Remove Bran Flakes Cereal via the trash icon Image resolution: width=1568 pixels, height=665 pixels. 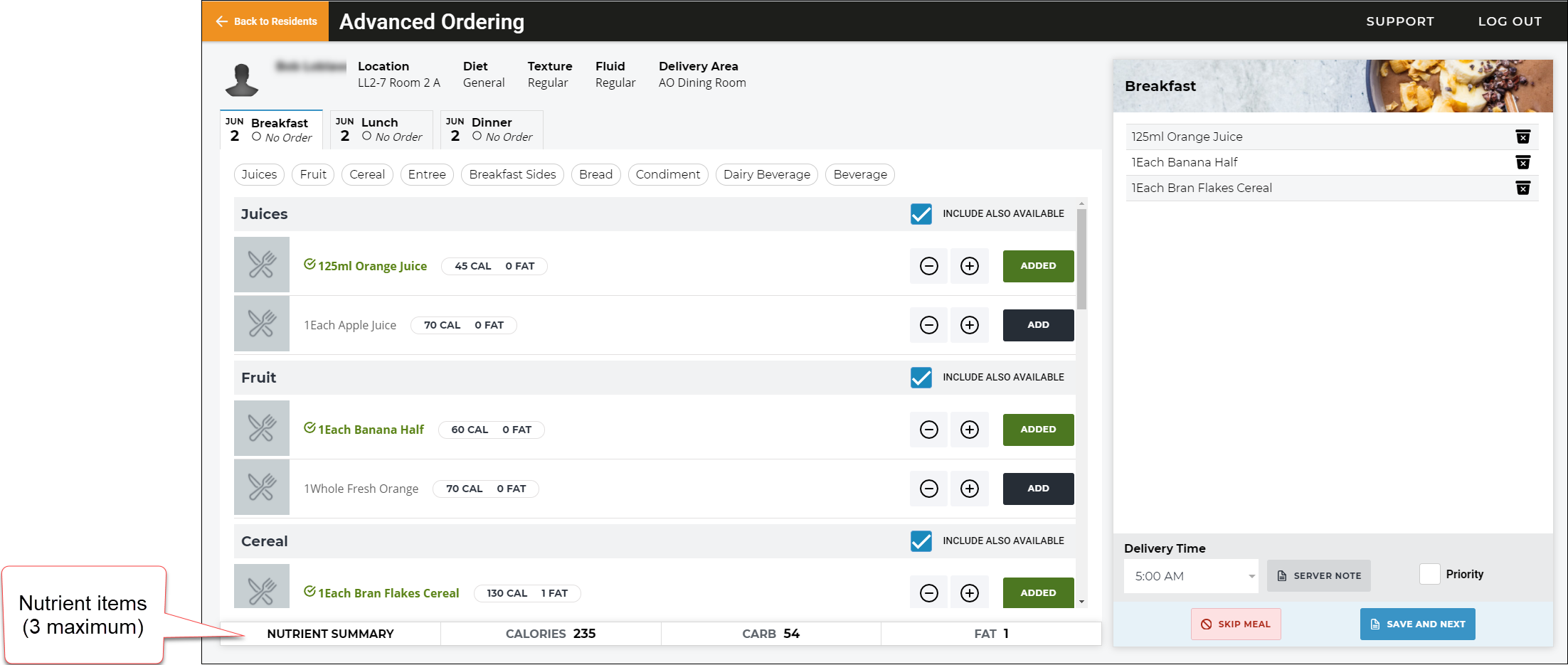[1523, 188]
